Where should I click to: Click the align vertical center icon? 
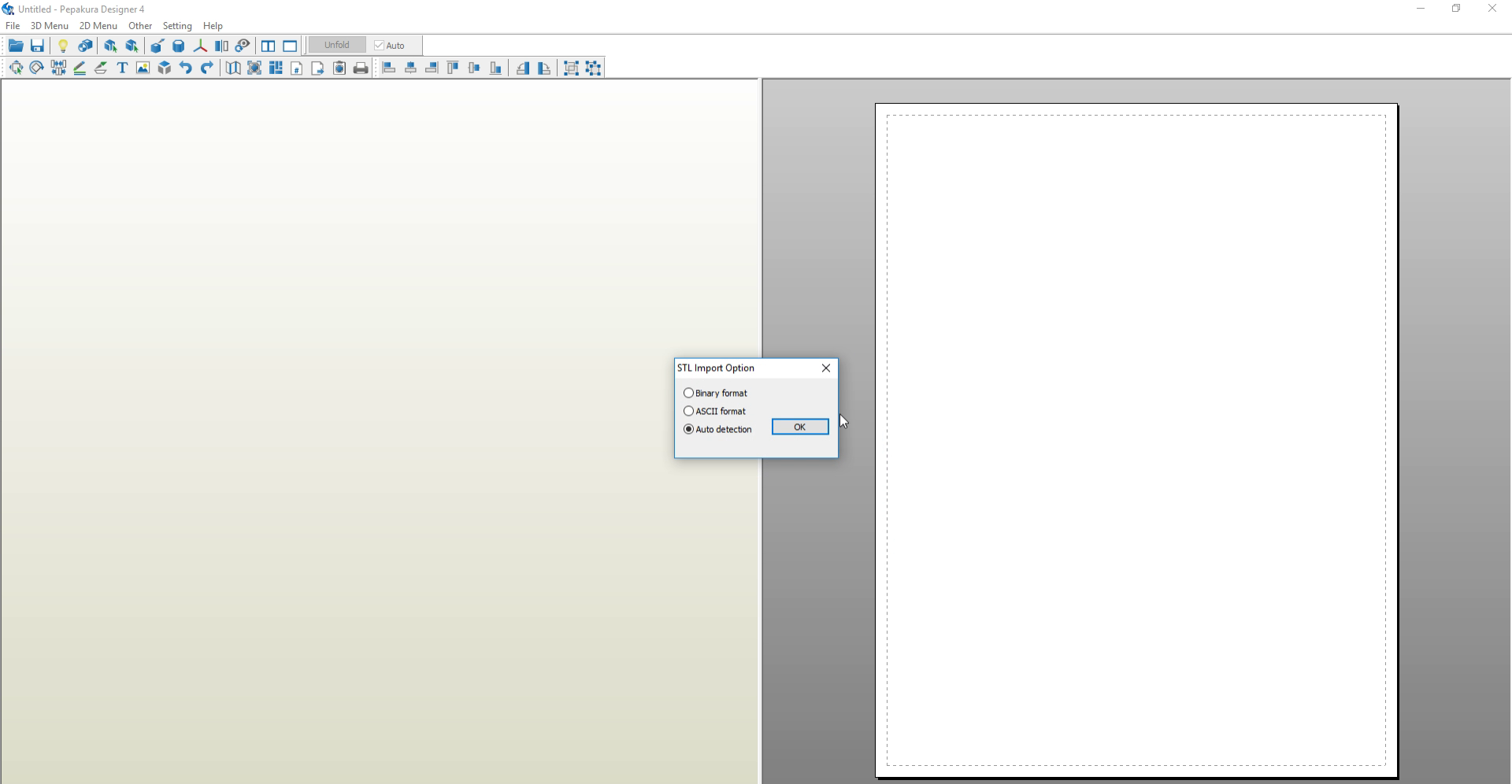474,68
